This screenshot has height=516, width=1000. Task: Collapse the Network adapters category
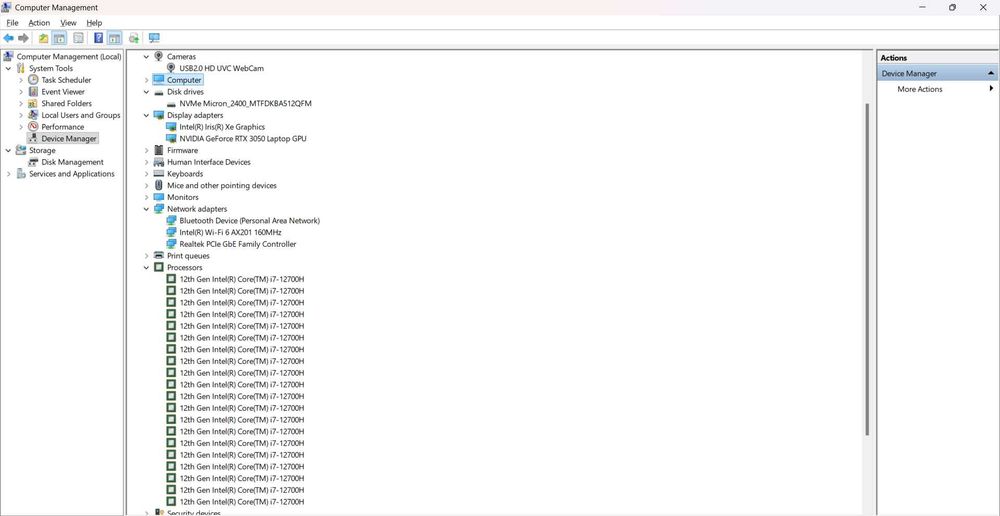pos(146,209)
